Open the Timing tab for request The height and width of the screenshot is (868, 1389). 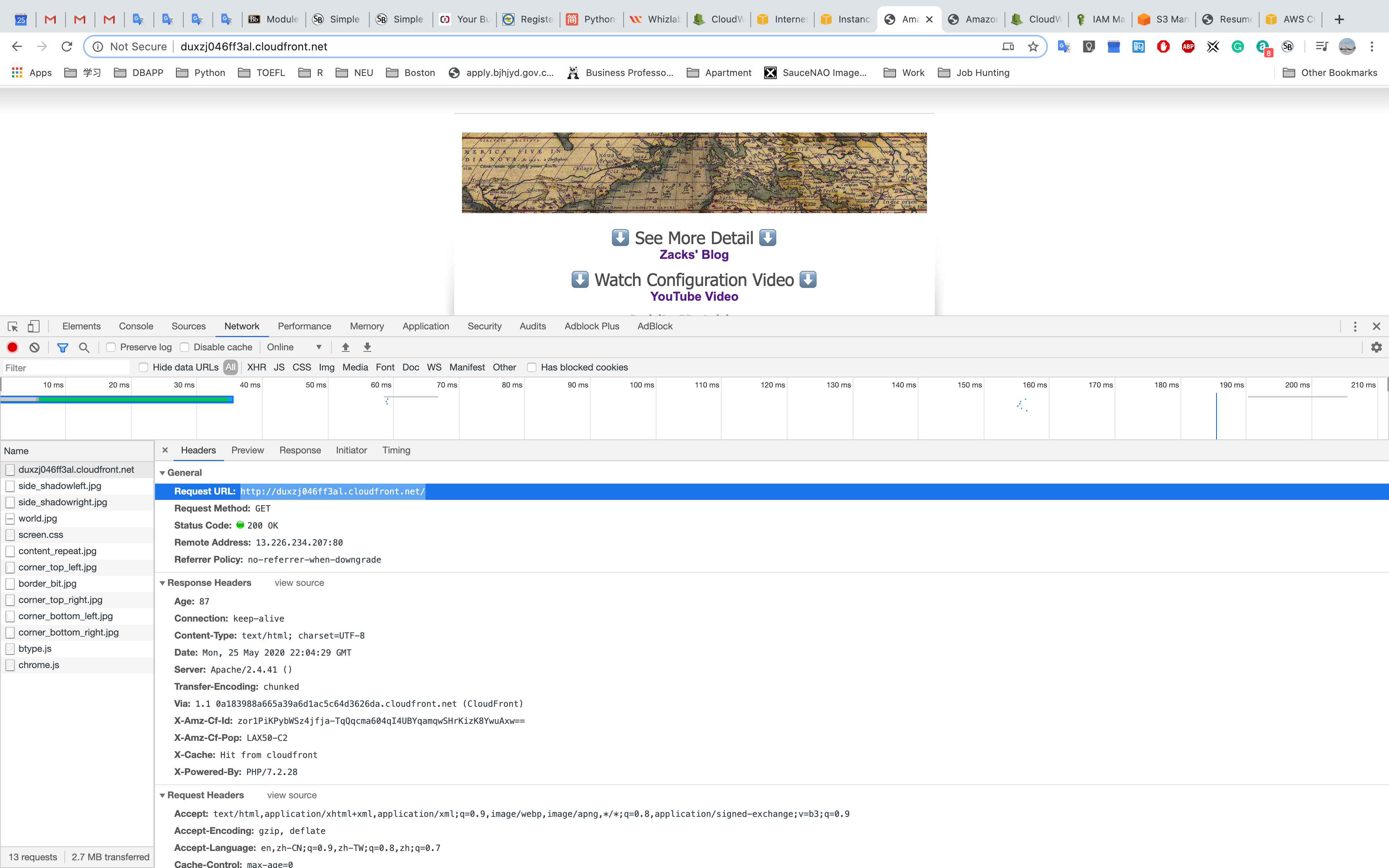(396, 450)
